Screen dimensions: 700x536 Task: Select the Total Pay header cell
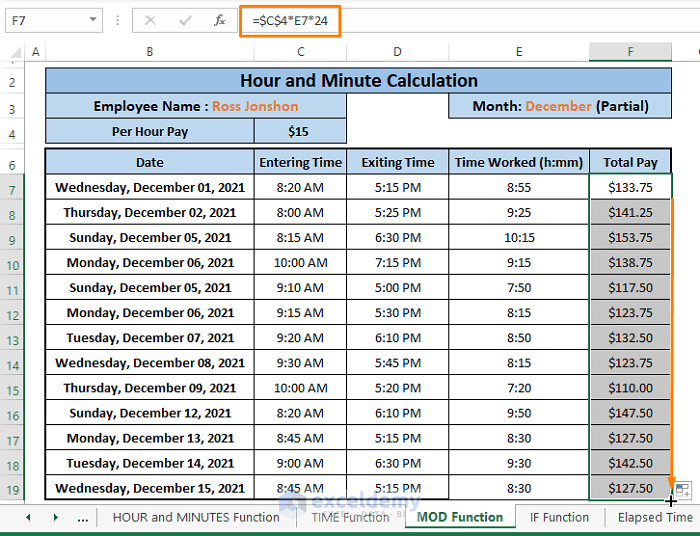click(630, 162)
